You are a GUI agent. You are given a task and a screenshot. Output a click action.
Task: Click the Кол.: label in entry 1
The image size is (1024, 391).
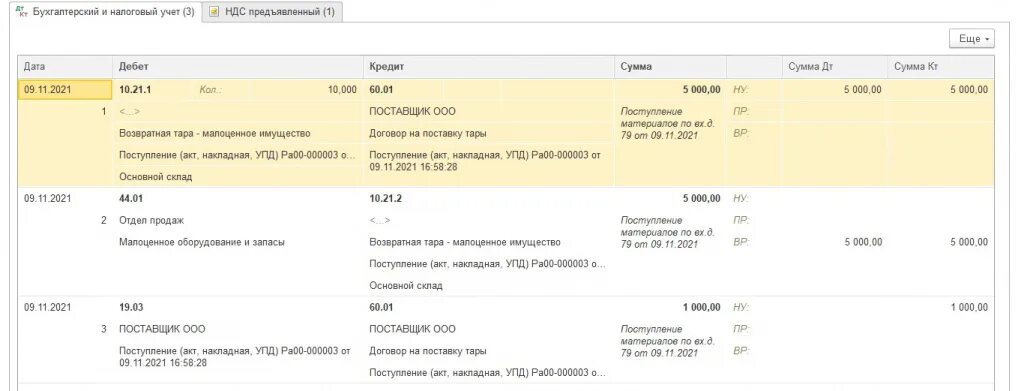click(211, 89)
